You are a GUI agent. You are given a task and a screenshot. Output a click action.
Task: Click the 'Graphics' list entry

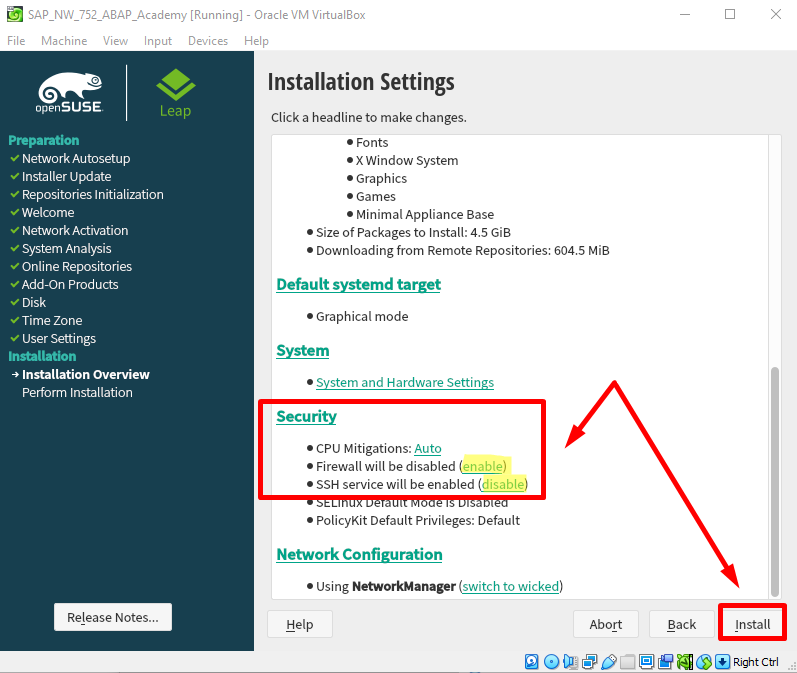[381, 178]
